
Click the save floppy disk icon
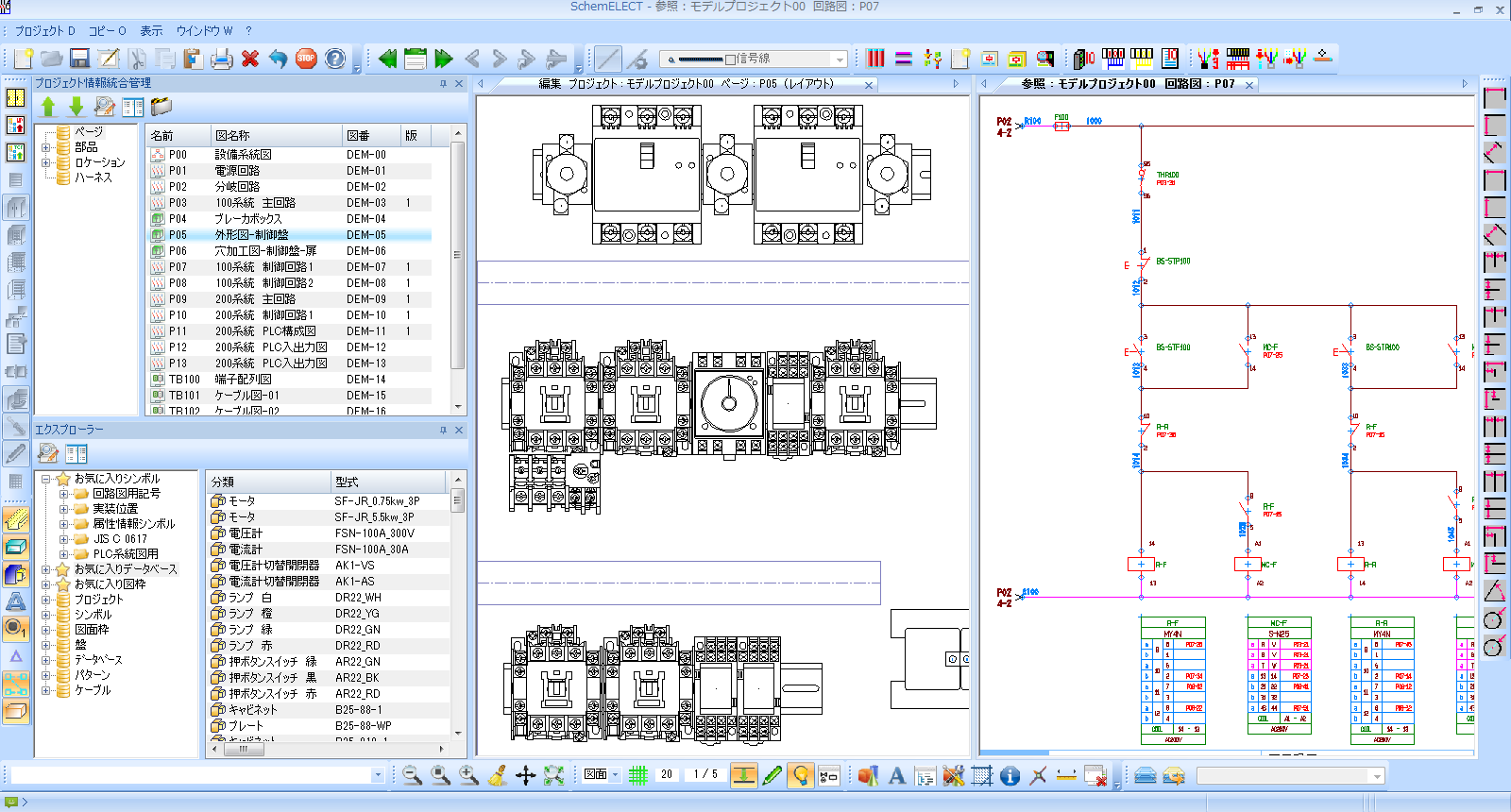coord(80,59)
